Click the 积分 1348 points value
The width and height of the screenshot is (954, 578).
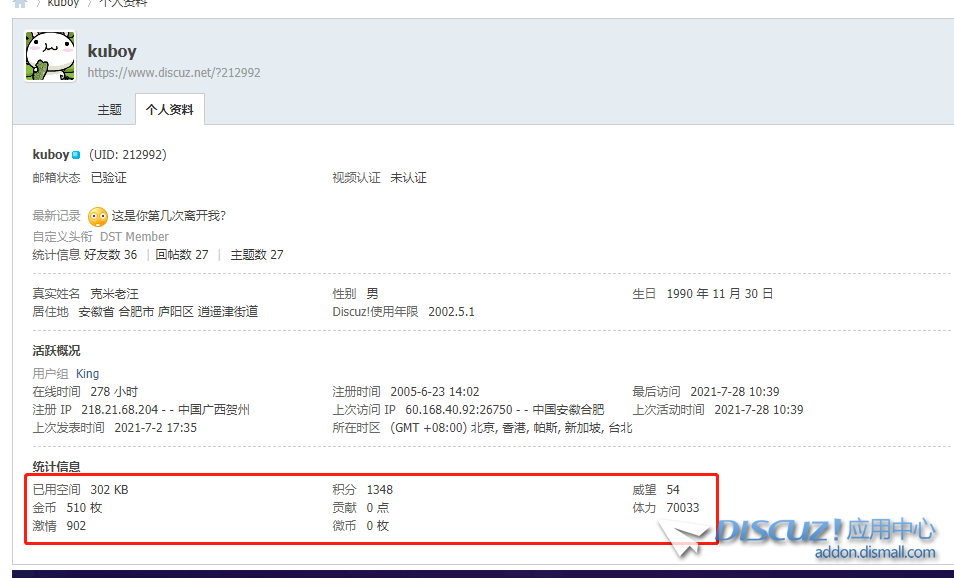[x=379, y=490]
